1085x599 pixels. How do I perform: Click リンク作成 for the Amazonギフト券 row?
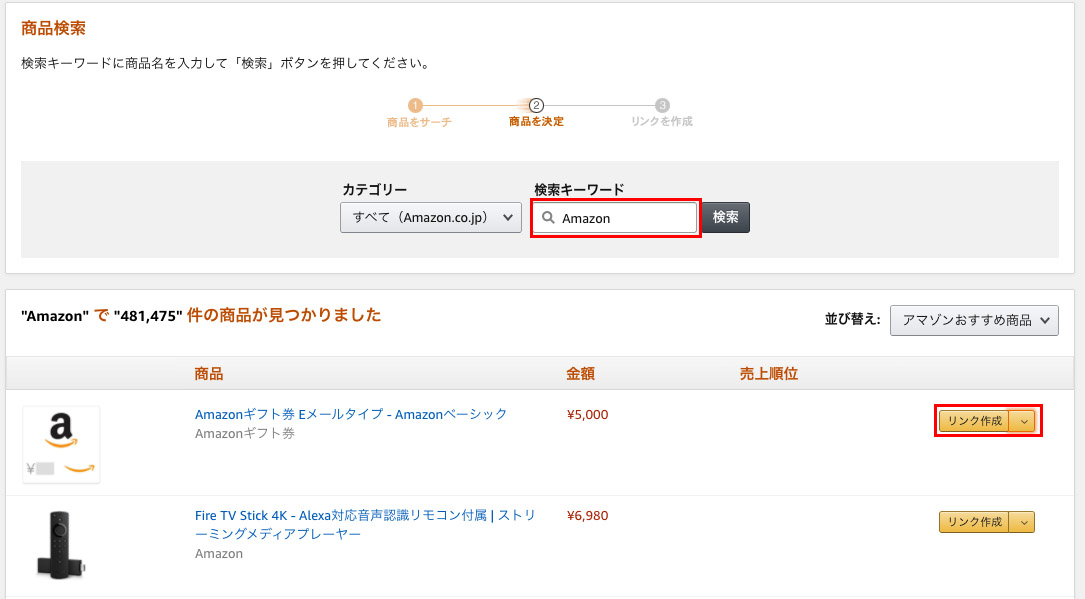974,421
